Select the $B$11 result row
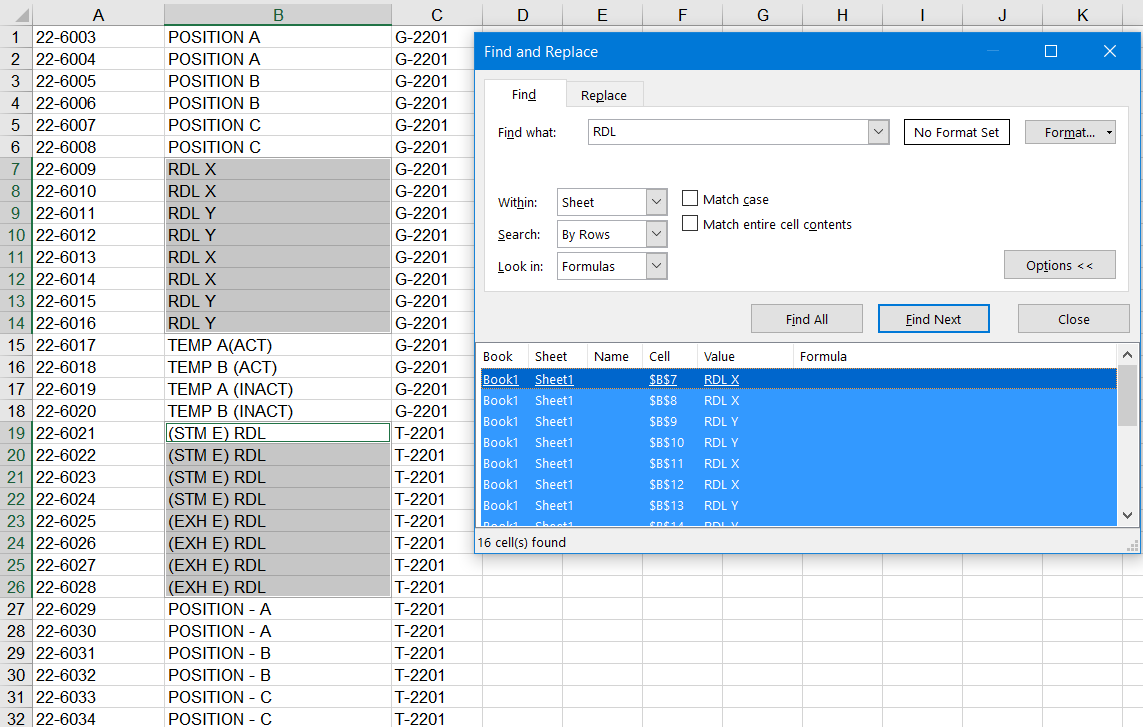Viewport: 1143px width, 727px height. point(798,464)
